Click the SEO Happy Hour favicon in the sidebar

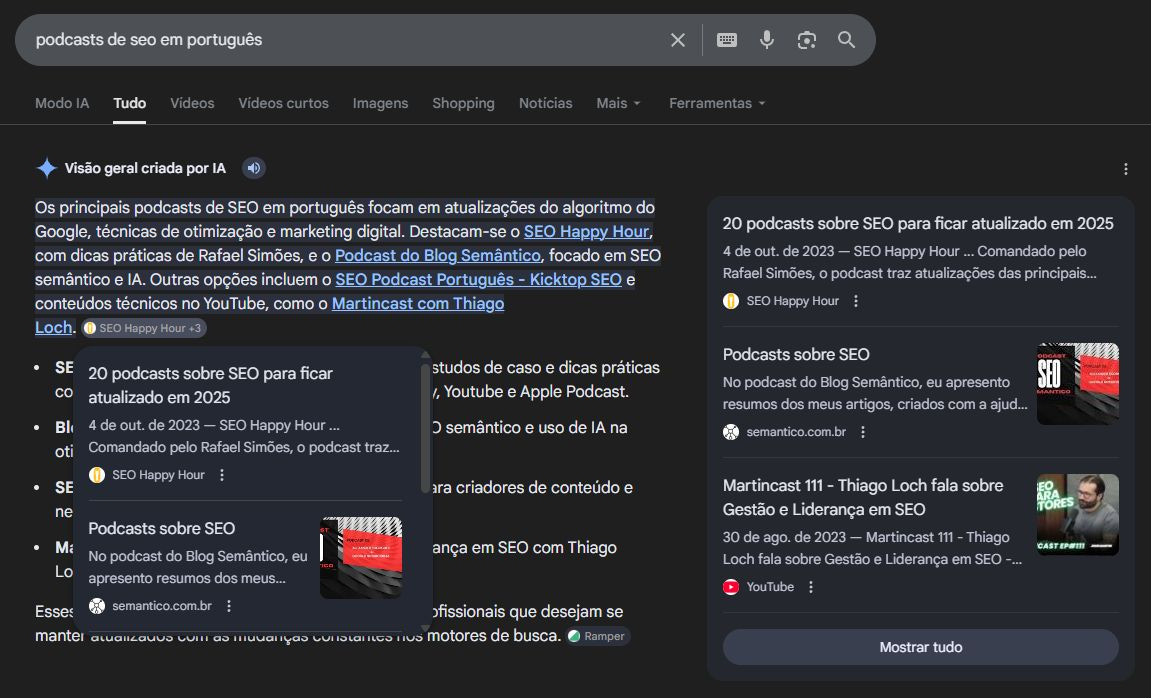pyautogui.click(x=731, y=301)
